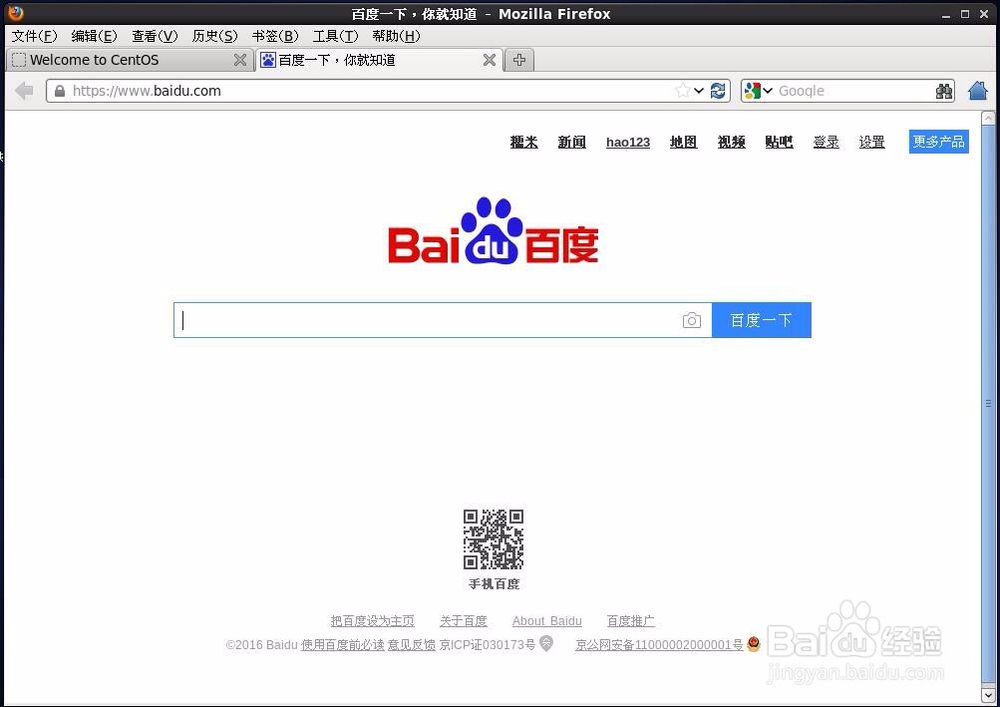Click the 手机百度 QR code
Screen dimensions: 1000x707
click(x=494, y=540)
